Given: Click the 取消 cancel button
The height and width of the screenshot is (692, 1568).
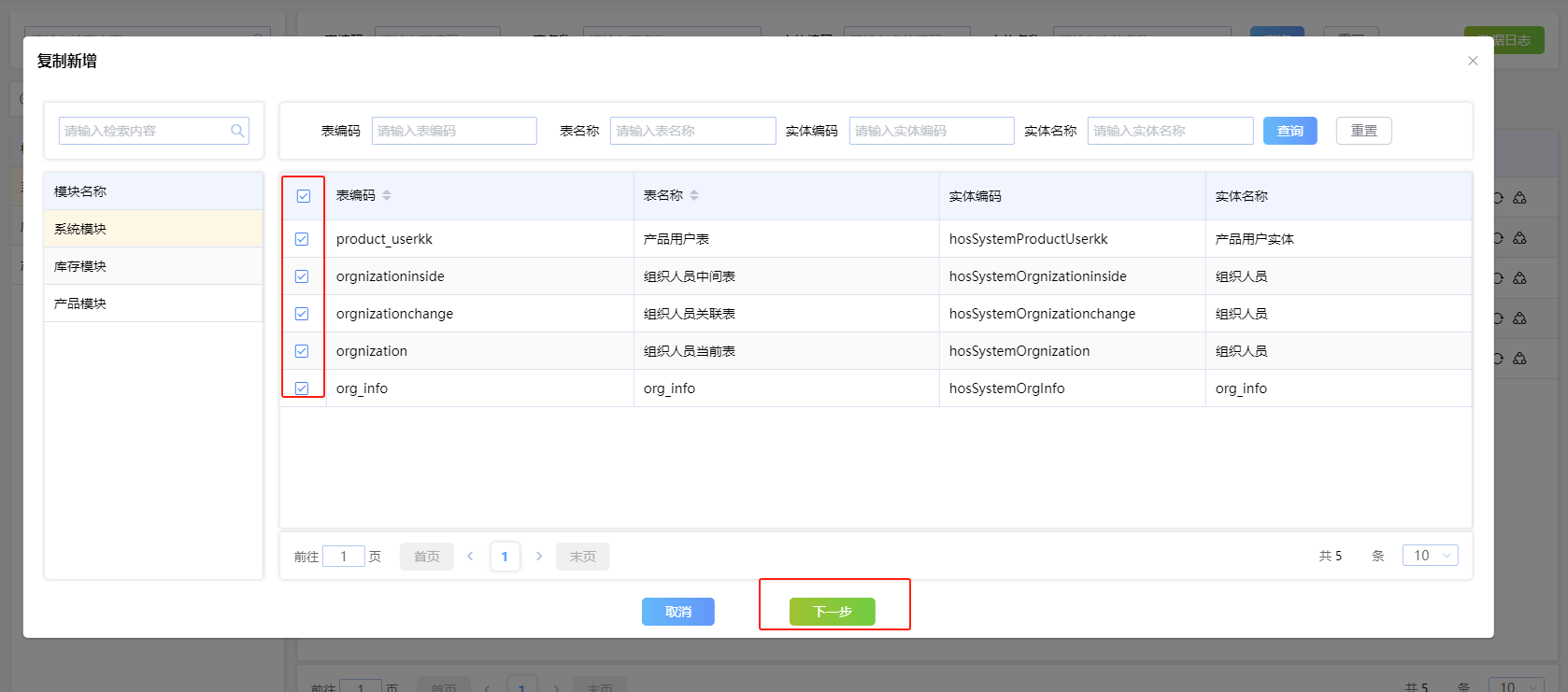Looking at the screenshot, I should click(678, 612).
